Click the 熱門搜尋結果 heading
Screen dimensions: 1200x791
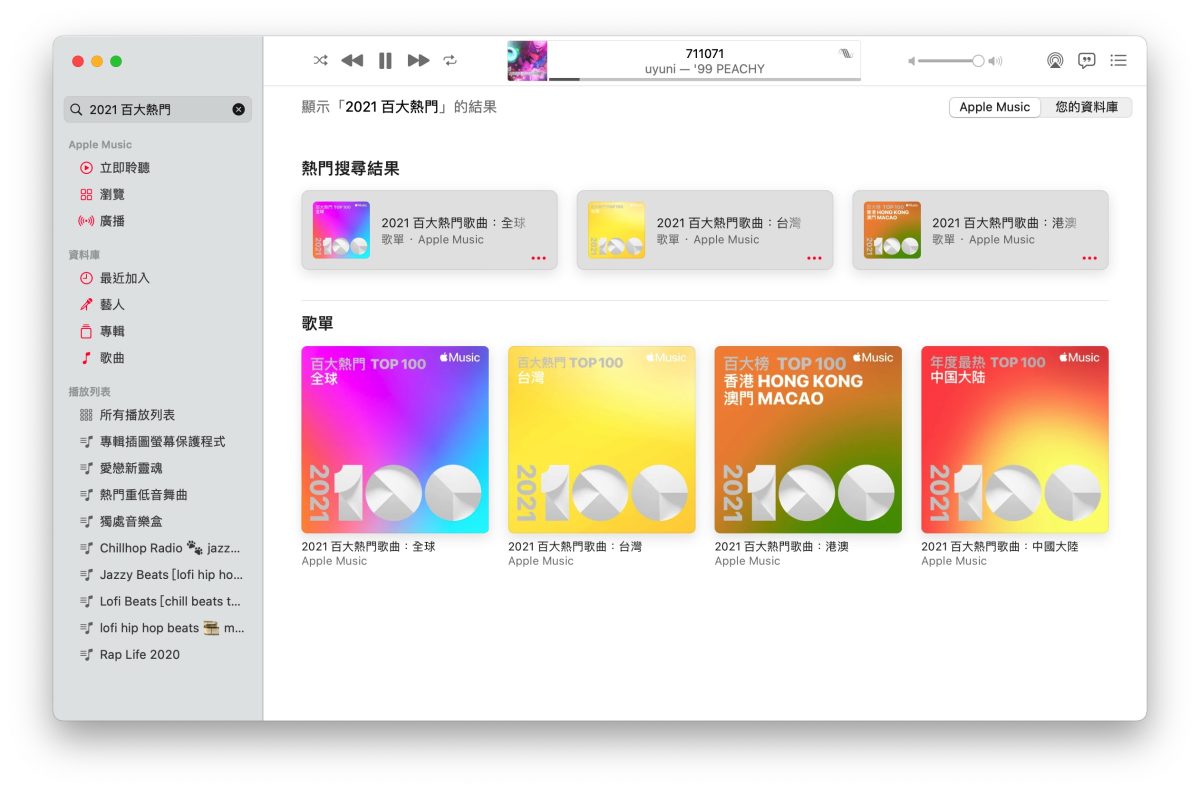click(351, 168)
